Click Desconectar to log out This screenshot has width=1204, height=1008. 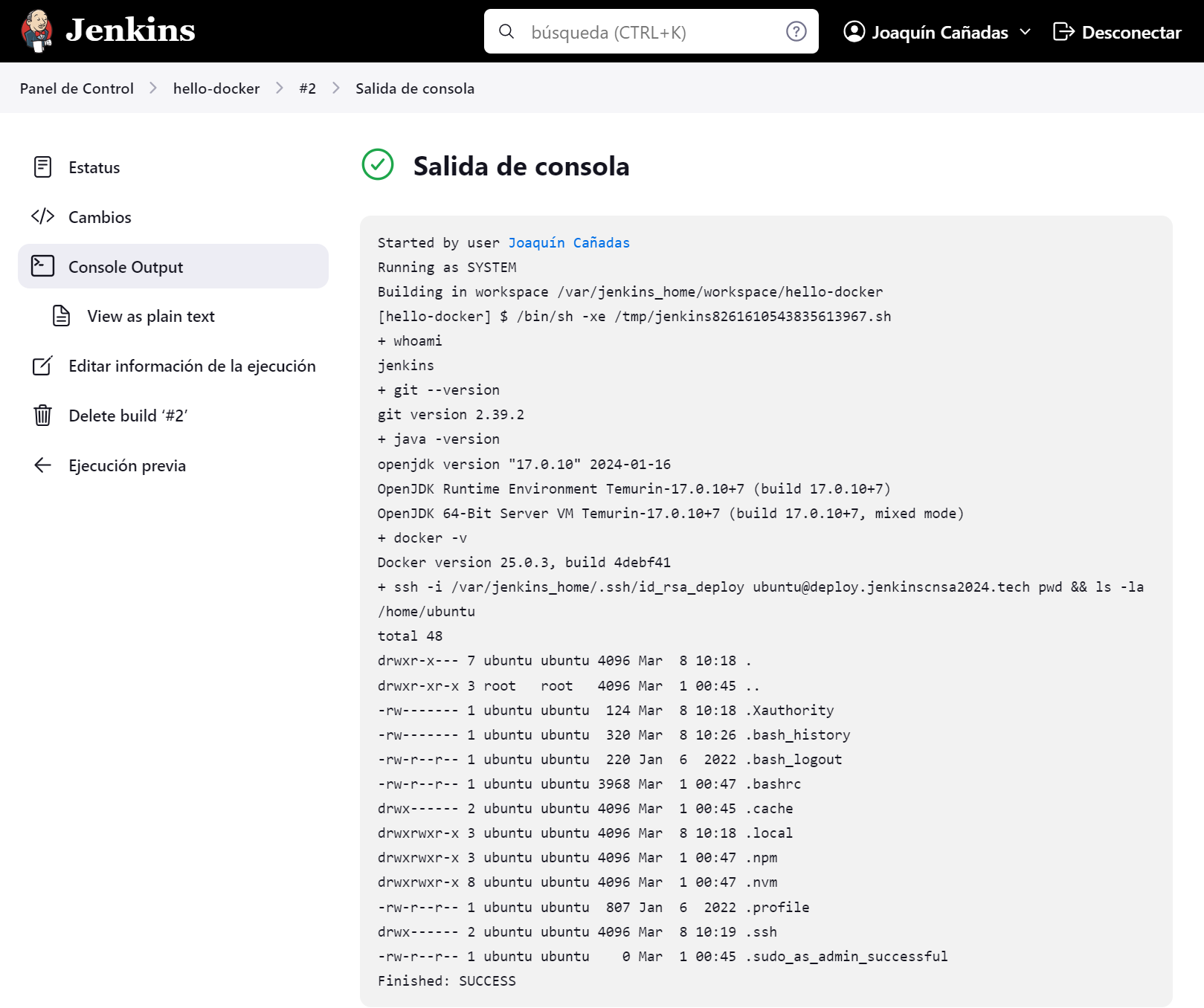point(1131,31)
